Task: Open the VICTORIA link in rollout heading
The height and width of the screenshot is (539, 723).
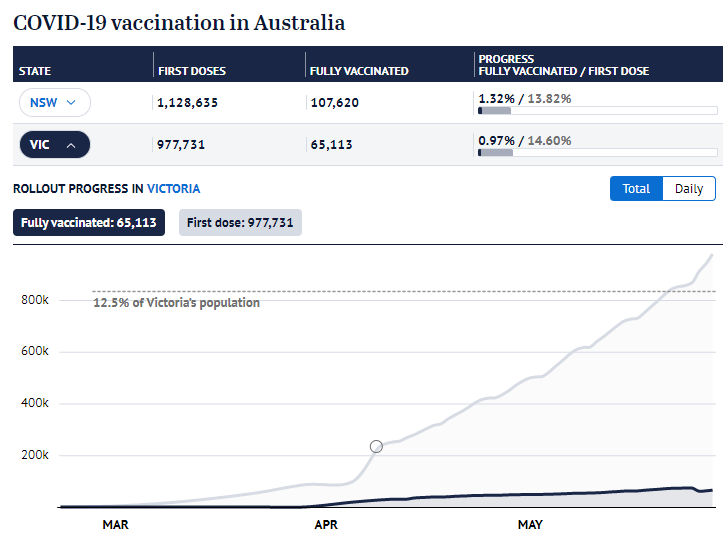Action: pyautogui.click(x=173, y=189)
